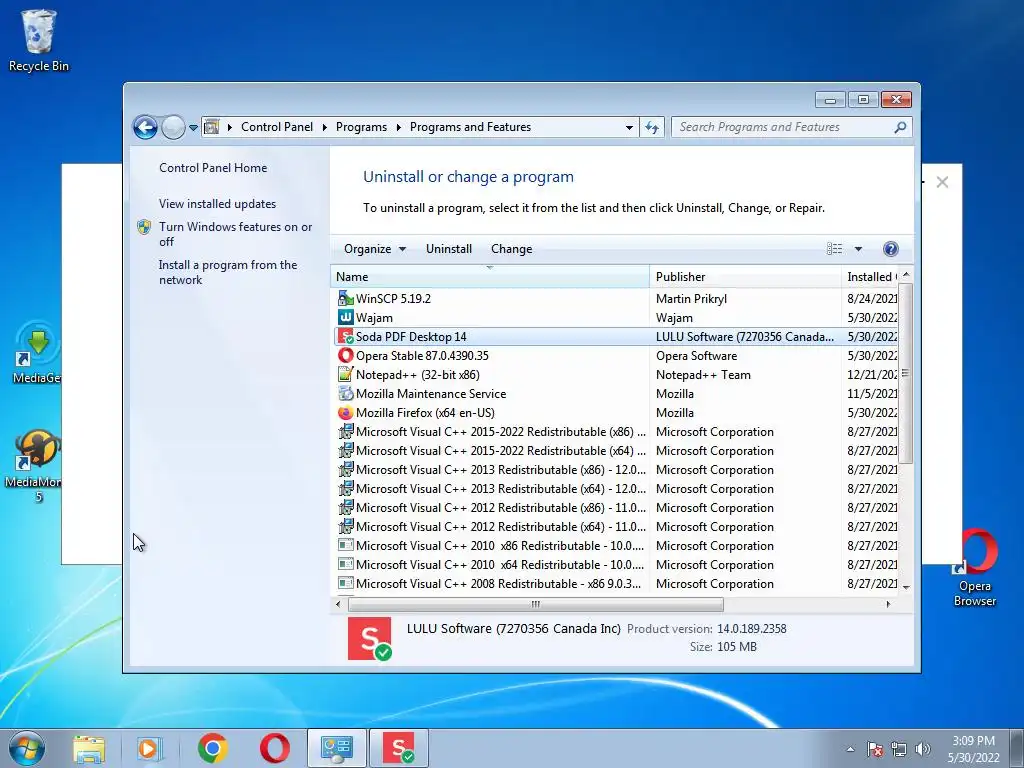Launch Opera from the taskbar

[275, 748]
